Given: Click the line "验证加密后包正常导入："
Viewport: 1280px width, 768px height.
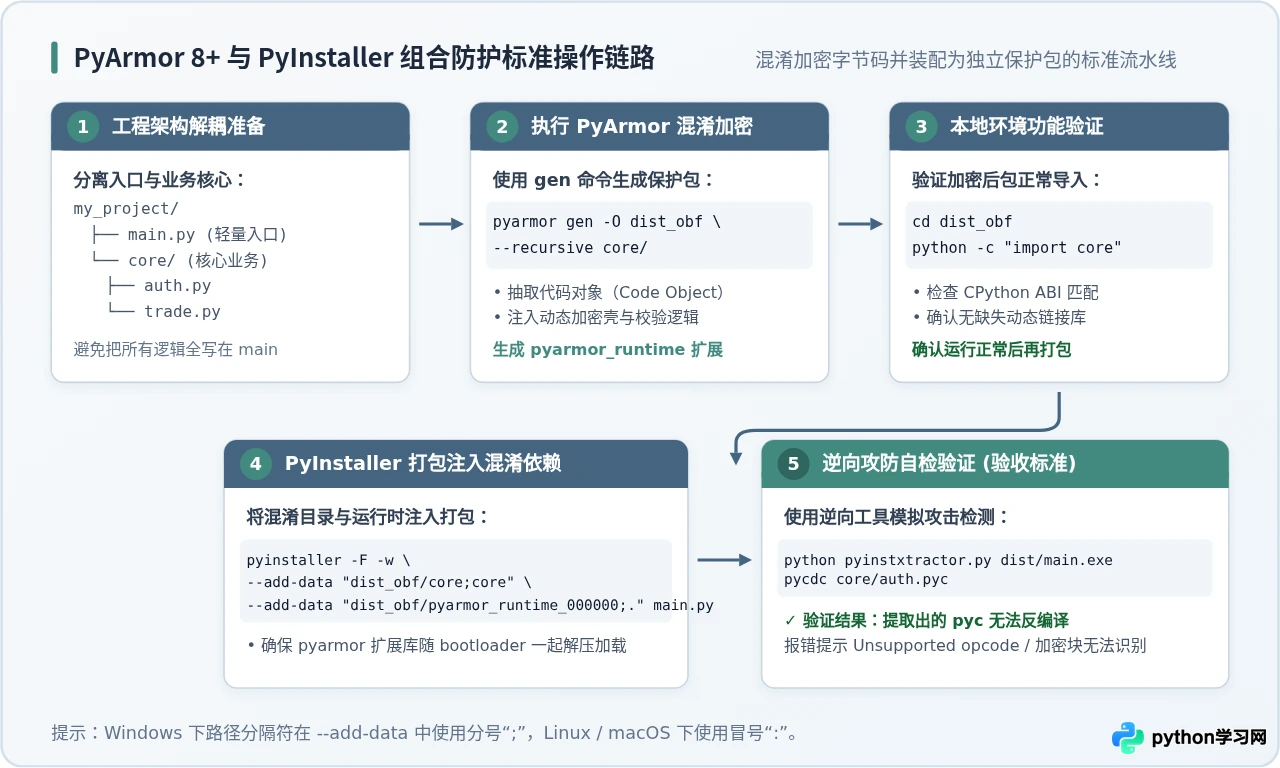Looking at the screenshot, I should tap(1007, 180).
